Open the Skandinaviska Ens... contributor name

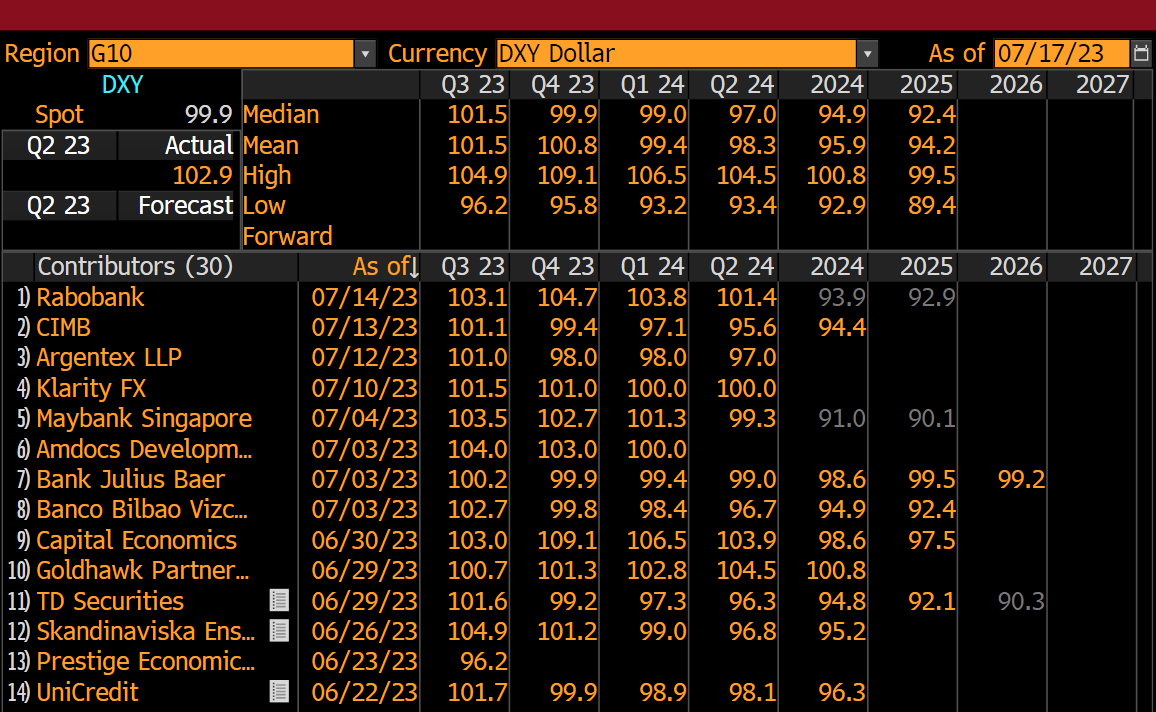pos(145,631)
